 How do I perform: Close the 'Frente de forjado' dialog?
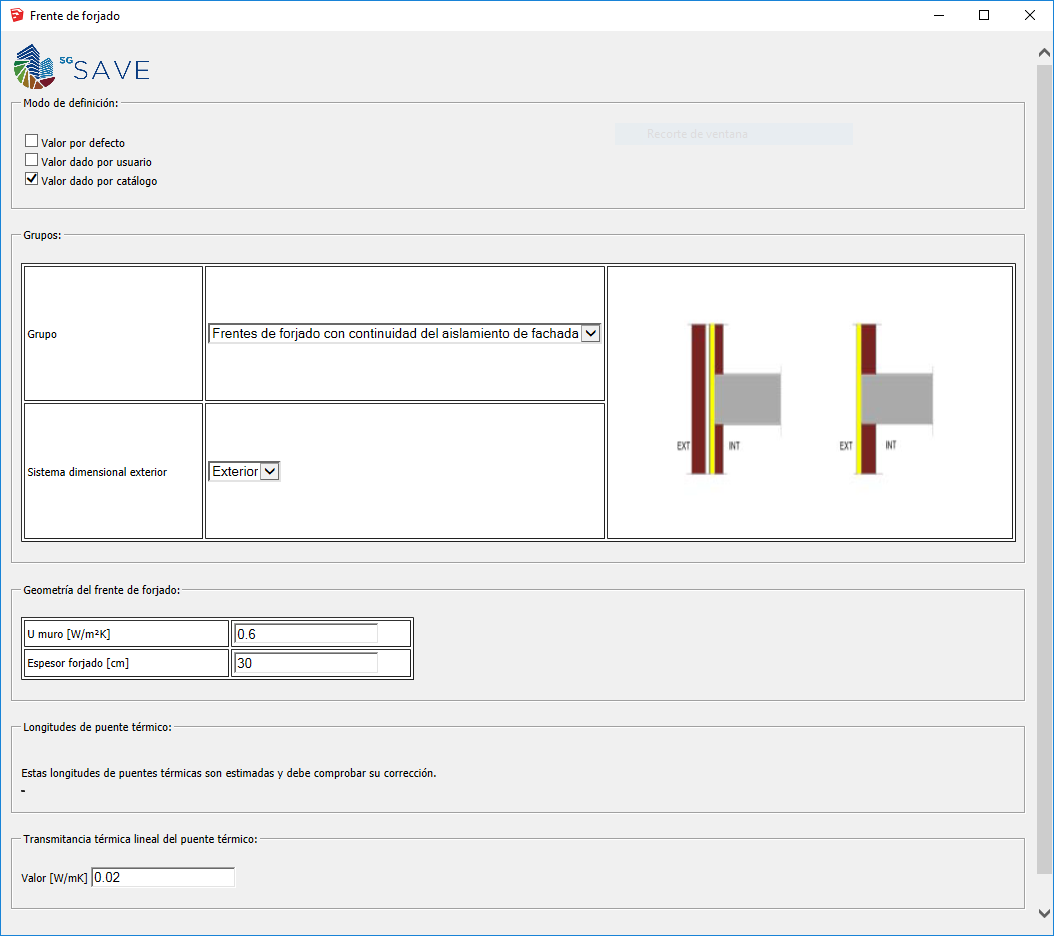pos(1030,16)
